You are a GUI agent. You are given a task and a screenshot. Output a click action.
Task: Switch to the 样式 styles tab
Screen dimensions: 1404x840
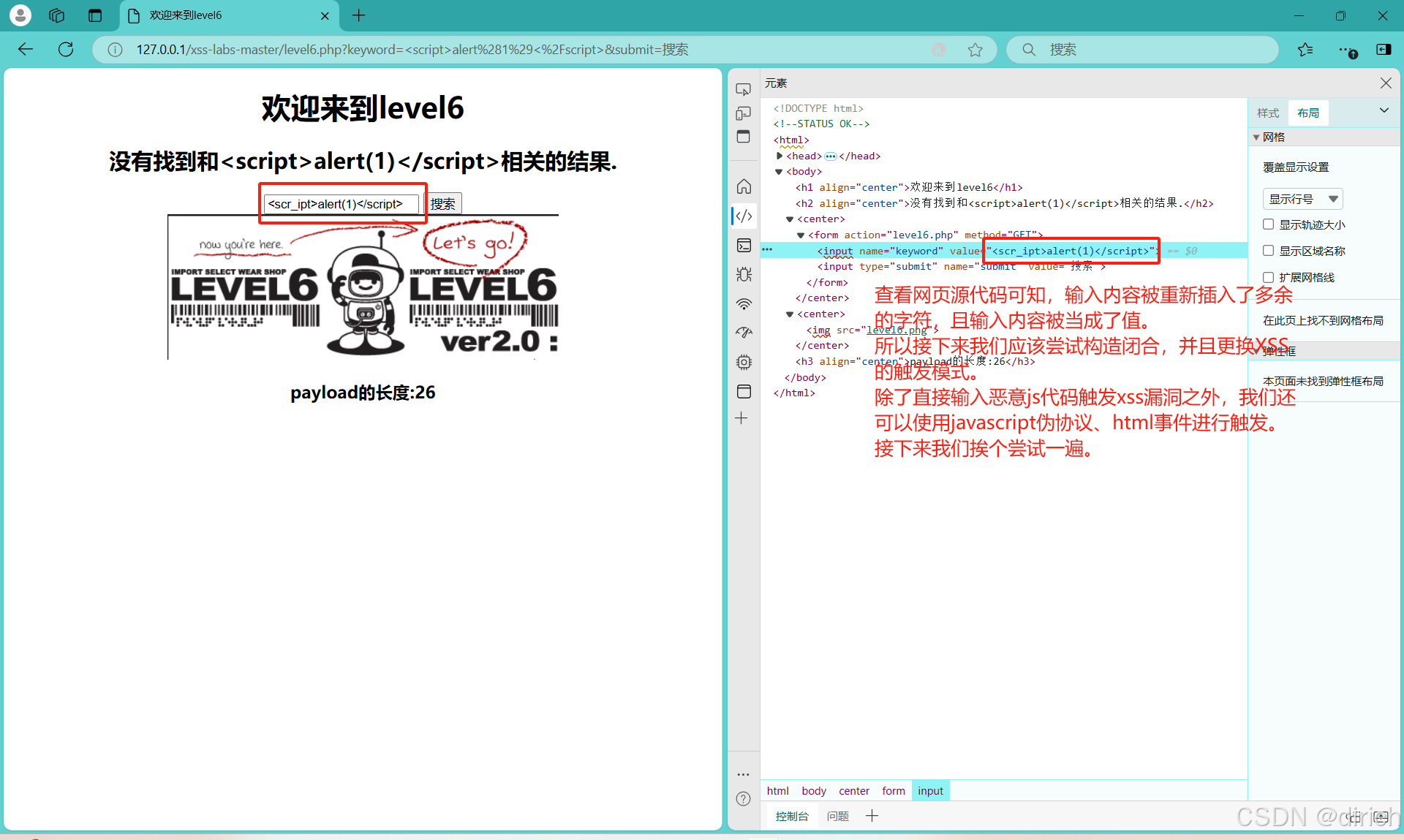(1268, 113)
